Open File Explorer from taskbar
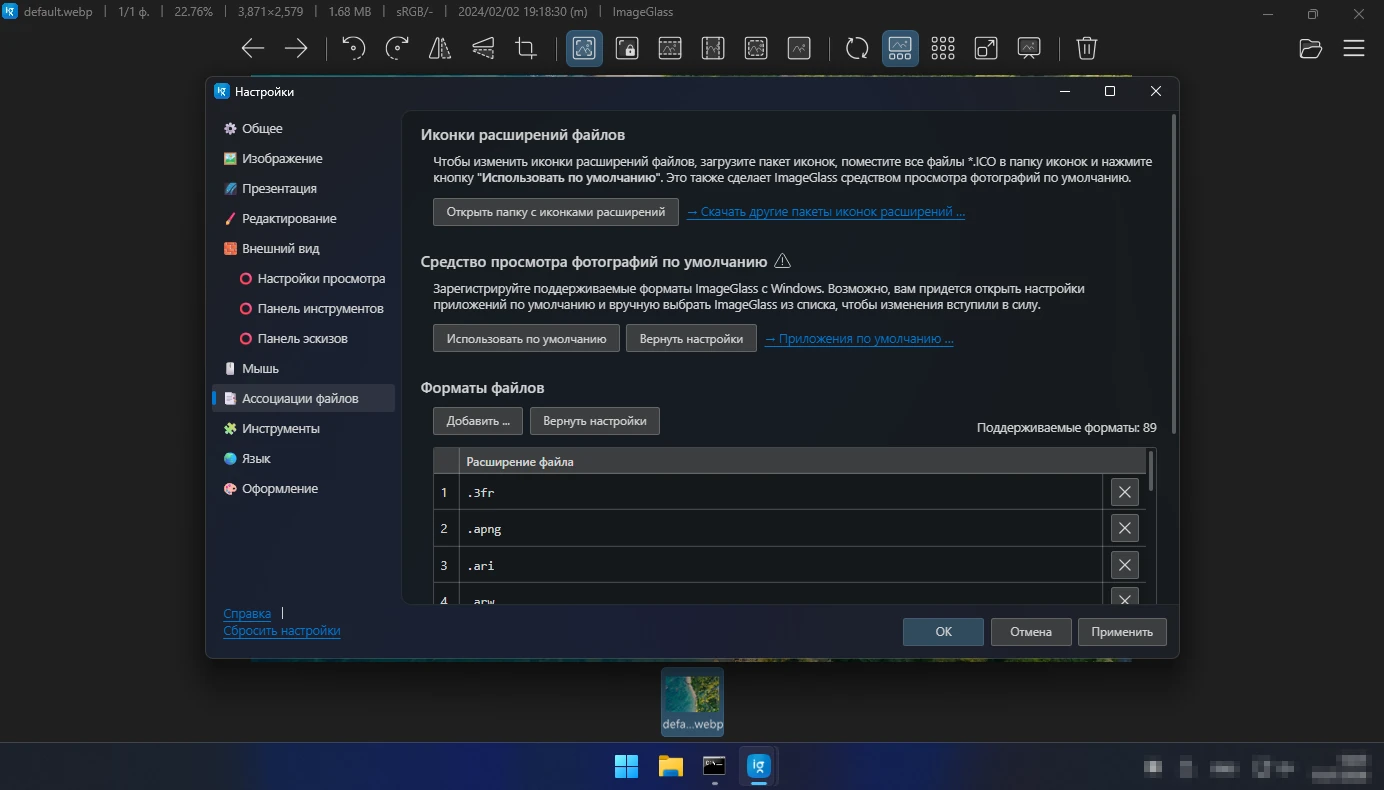Viewport: 1384px width, 790px height. tap(670, 767)
